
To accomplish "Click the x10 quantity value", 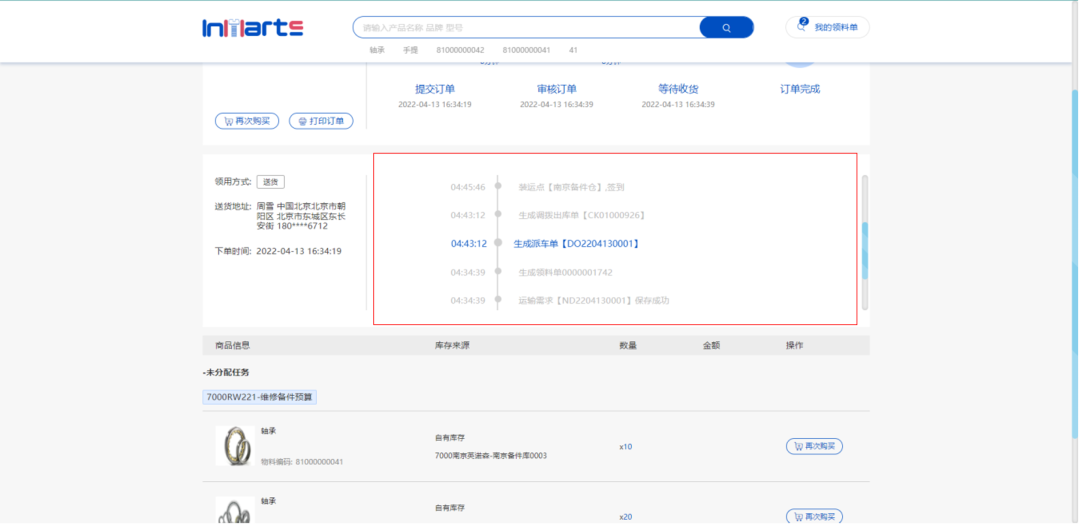I will click(x=625, y=447).
